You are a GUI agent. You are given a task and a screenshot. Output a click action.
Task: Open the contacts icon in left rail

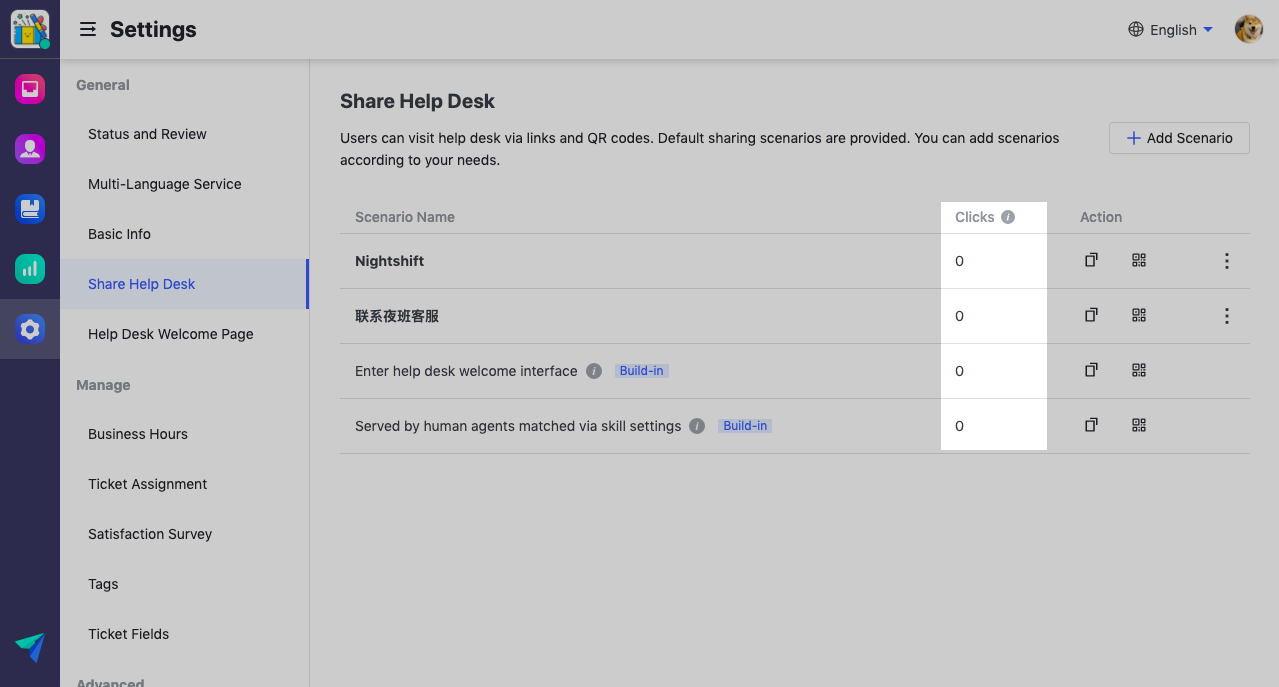(x=30, y=149)
